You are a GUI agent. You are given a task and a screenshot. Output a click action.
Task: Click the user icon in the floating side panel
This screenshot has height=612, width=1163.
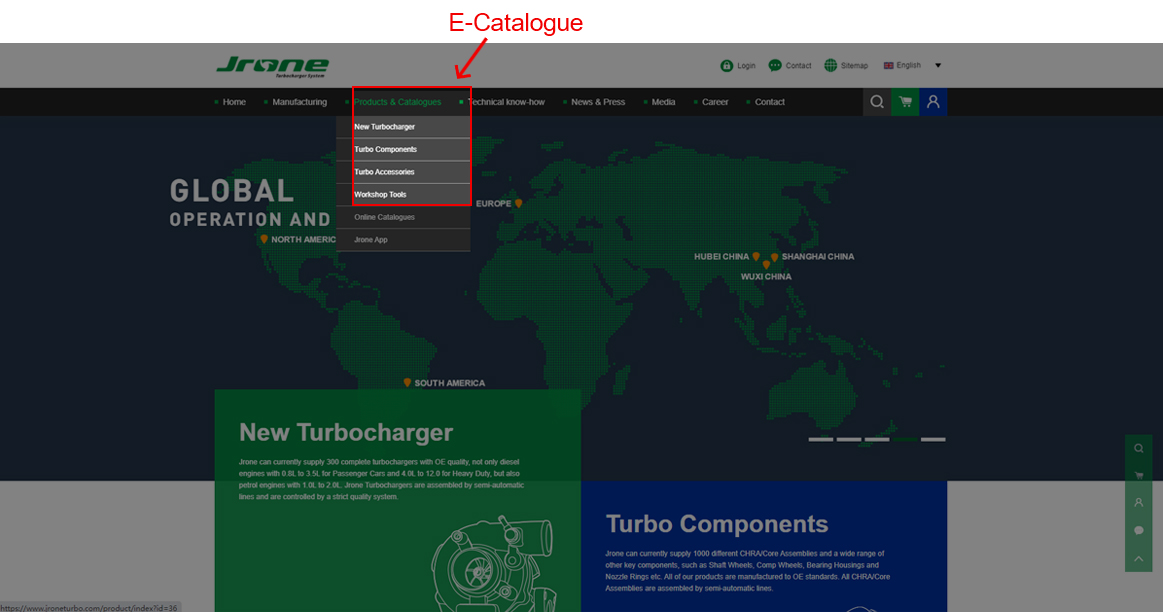click(x=1139, y=503)
